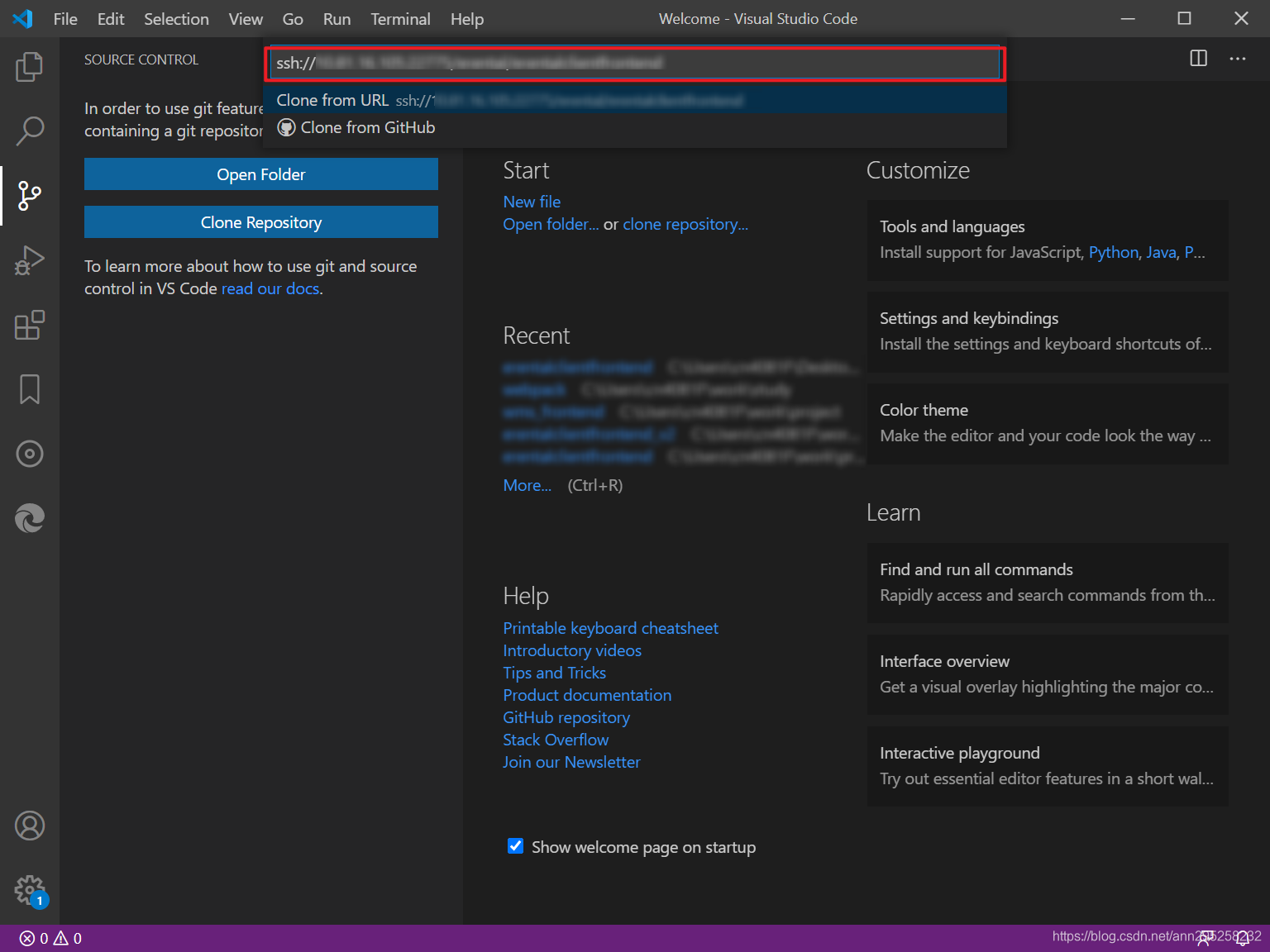1270x952 pixels.
Task: Open the Extensions view icon
Action: (x=30, y=324)
